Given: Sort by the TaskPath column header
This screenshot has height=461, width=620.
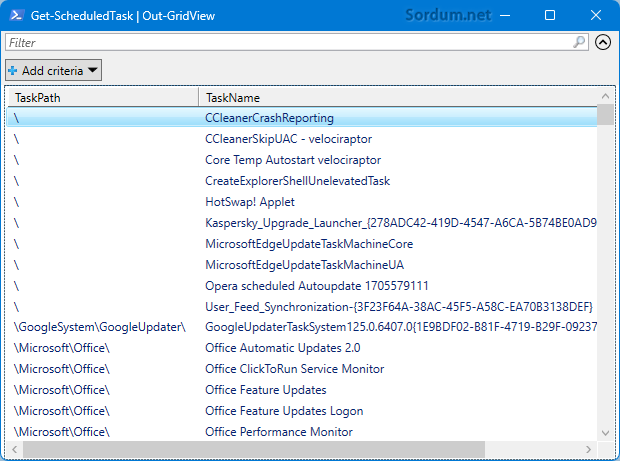Looking at the screenshot, I should (103, 98).
